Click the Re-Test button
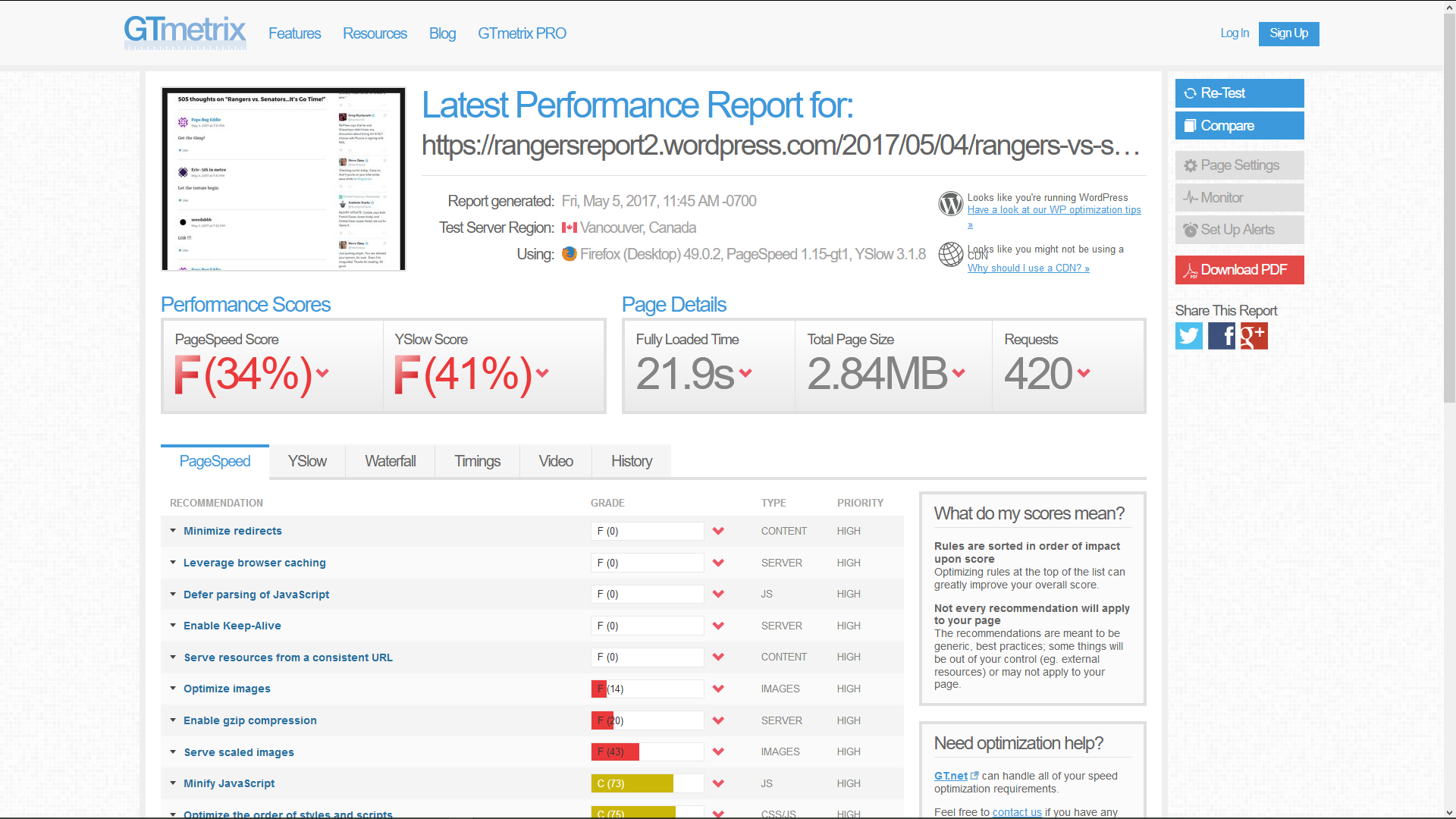Viewport: 1456px width, 819px height. pos(1240,93)
